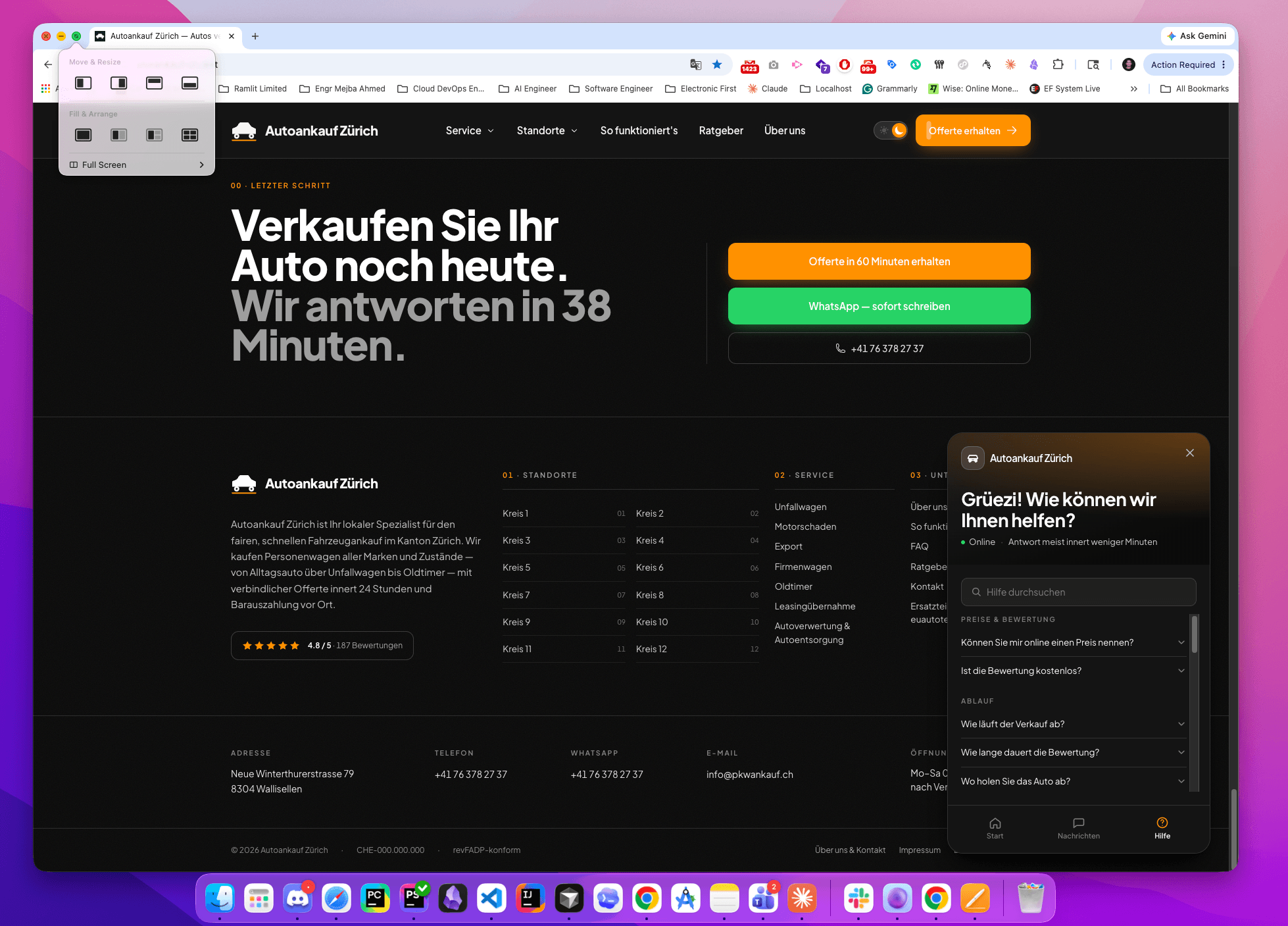The width and height of the screenshot is (1288, 926).
Task: Open the All Bookmarks folder
Action: tap(1195, 89)
